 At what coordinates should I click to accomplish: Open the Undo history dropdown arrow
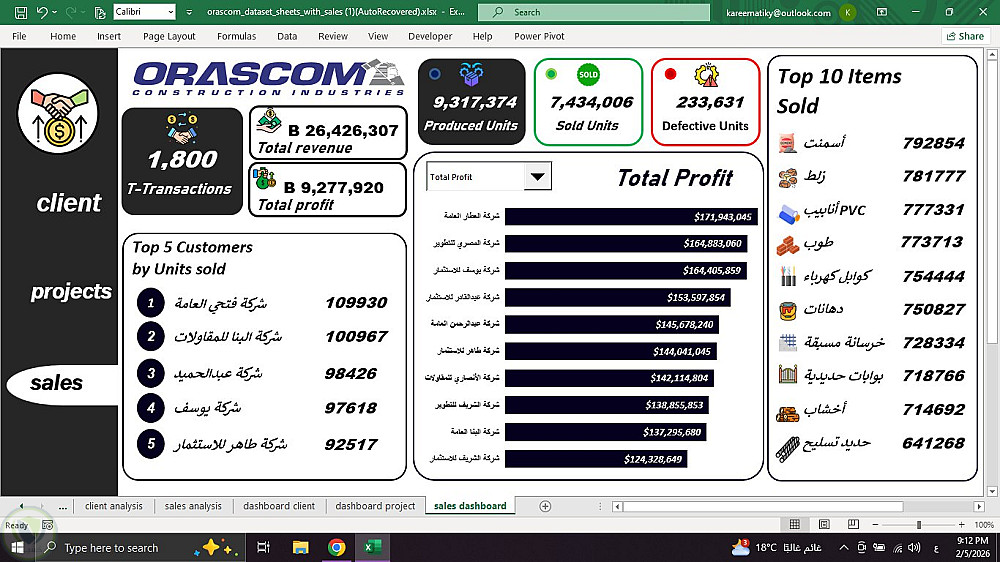[54, 12]
